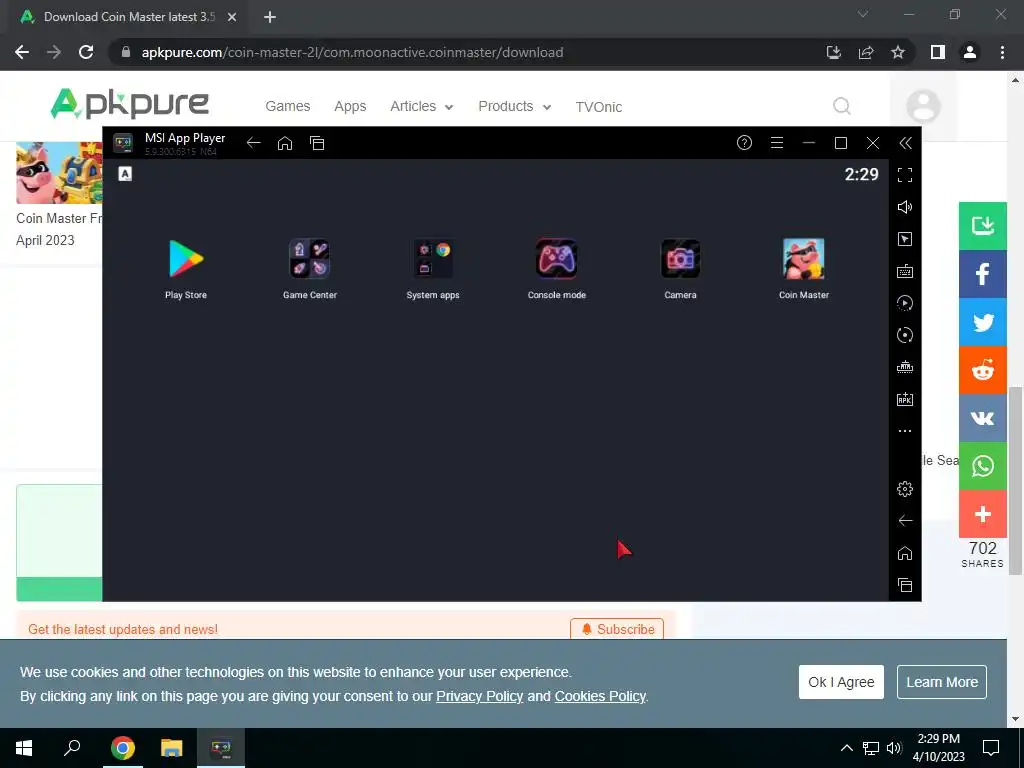Share the page on VK
This screenshot has height=768, width=1024.
tap(983, 418)
